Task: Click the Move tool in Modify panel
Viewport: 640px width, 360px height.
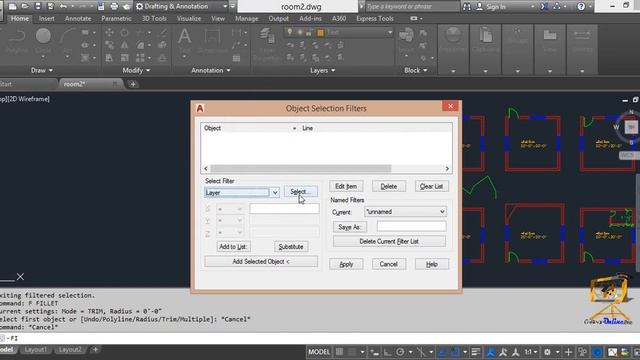Action: [109, 33]
